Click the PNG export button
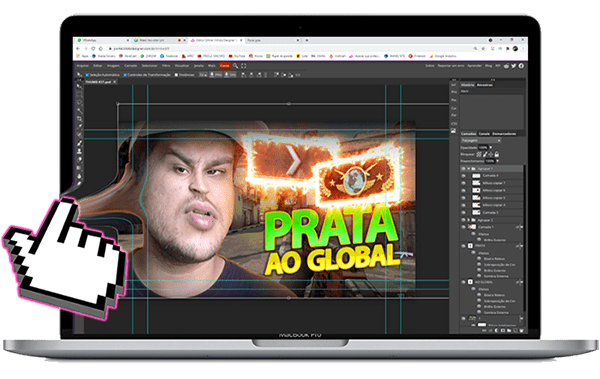600x379 pixels. point(216,75)
